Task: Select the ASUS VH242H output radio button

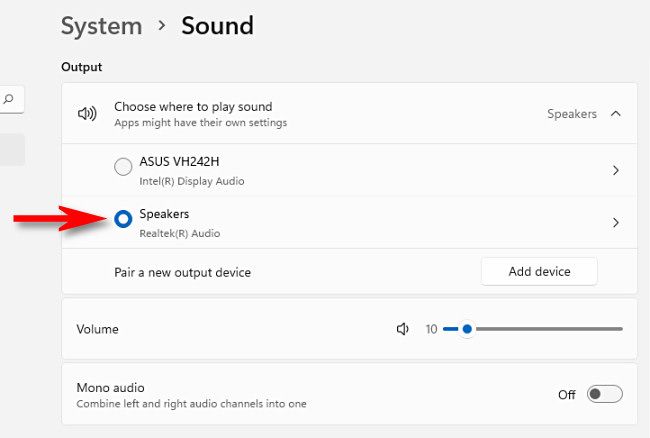Action: [123, 167]
